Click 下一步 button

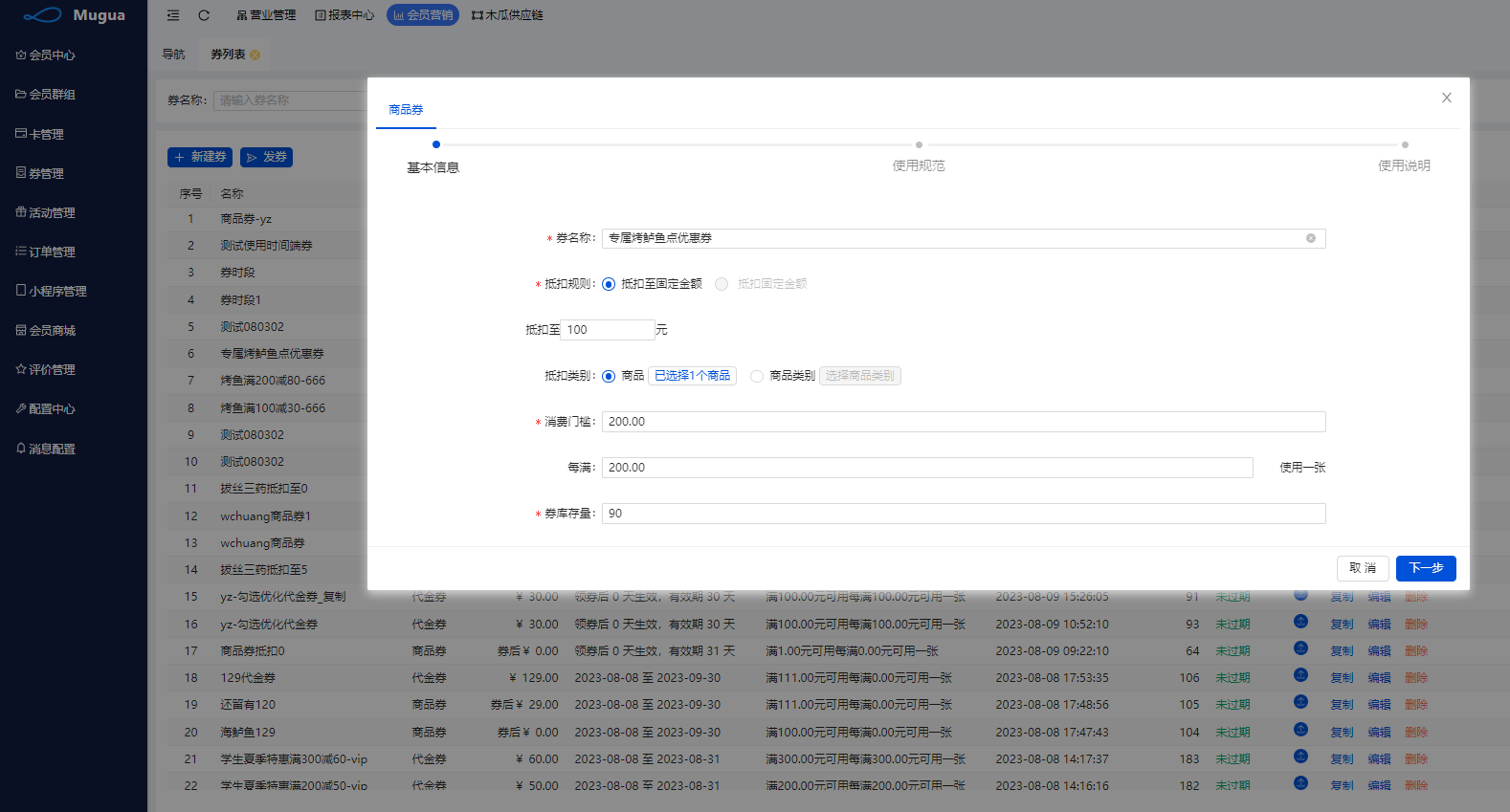pyautogui.click(x=1426, y=568)
